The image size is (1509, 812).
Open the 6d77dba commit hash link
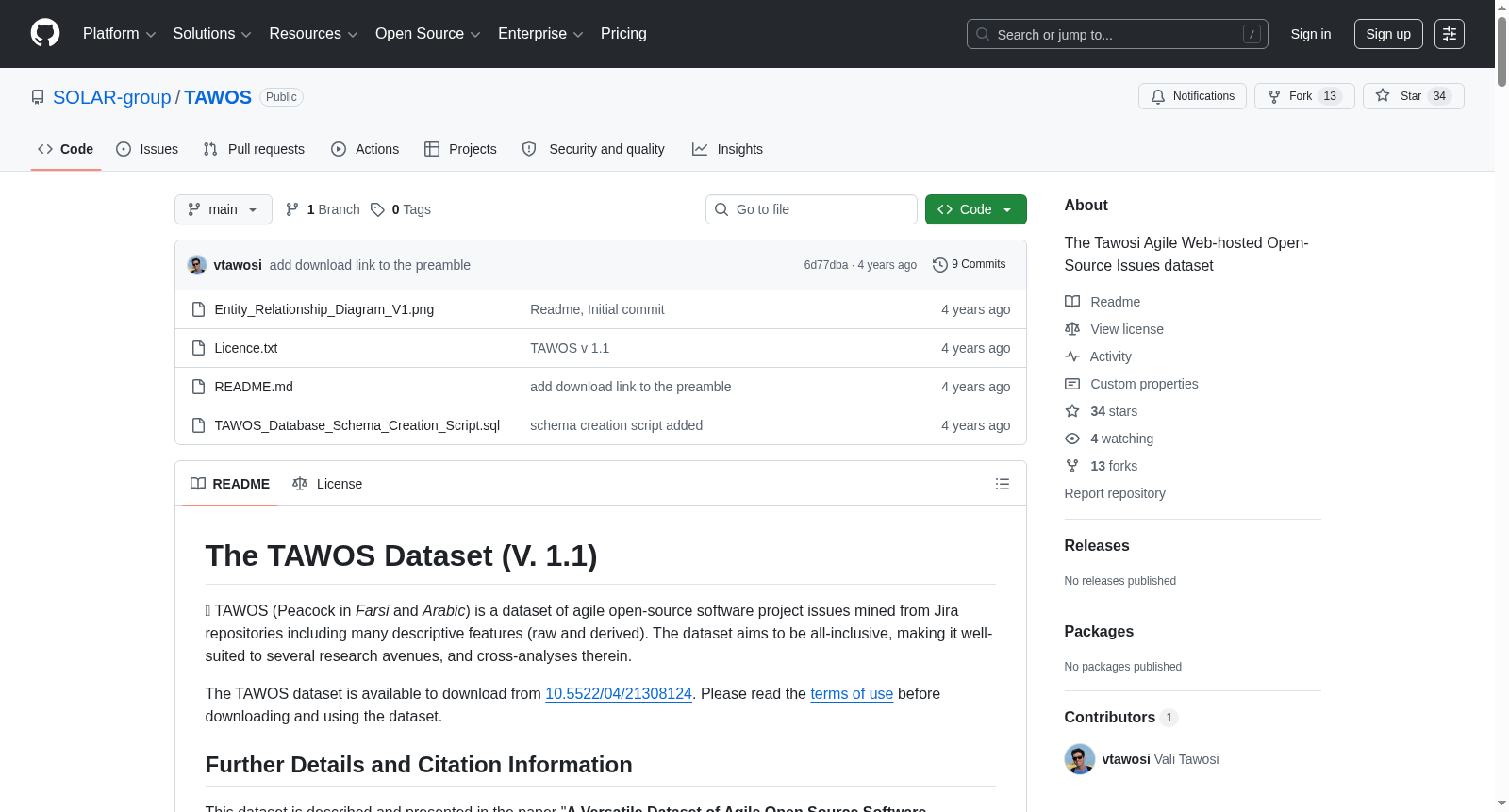tap(826, 265)
